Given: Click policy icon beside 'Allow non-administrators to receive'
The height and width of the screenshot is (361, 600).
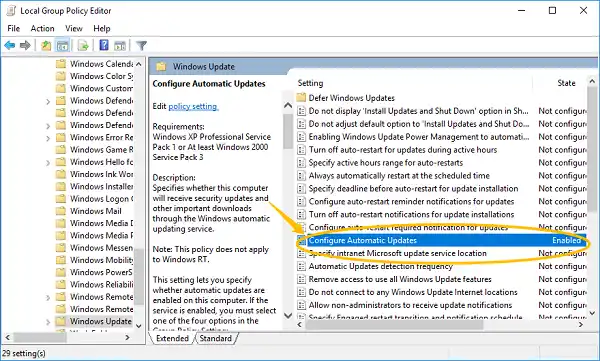Looking at the screenshot, I should coord(302,305).
